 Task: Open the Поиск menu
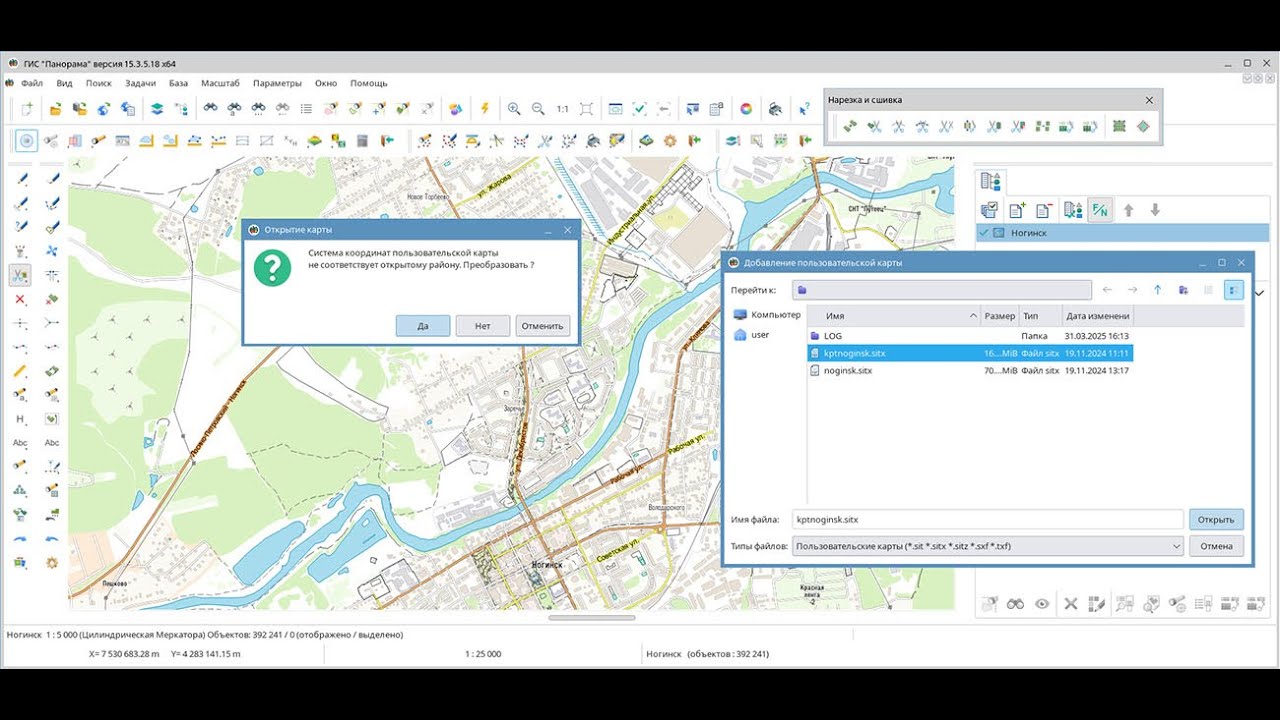pyautogui.click(x=98, y=83)
